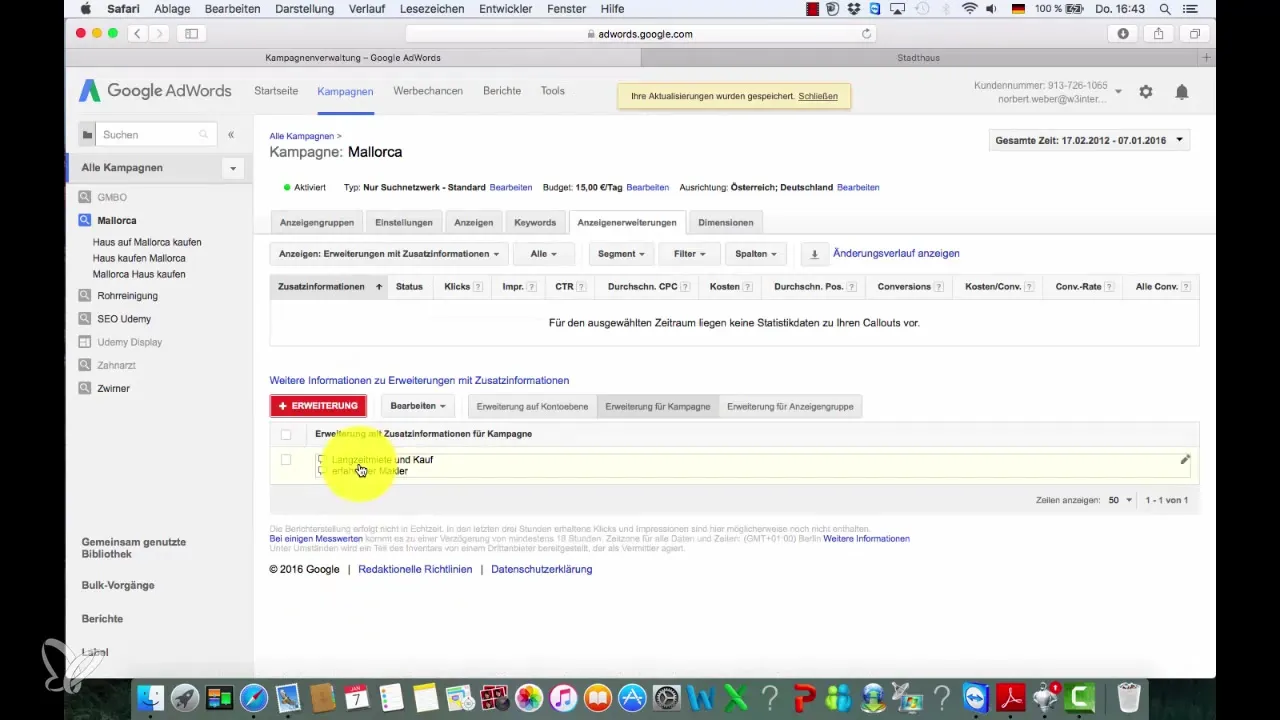1280x720 pixels.
Task: Click the campaign search input field
Action: pos(155,134)
